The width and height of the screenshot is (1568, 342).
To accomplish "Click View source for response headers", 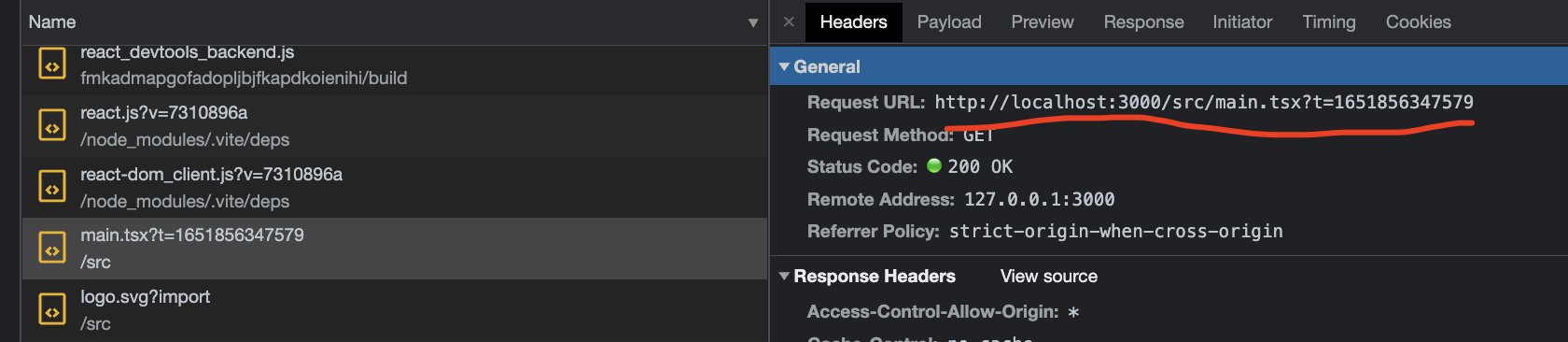I will tap(1049, 276).
